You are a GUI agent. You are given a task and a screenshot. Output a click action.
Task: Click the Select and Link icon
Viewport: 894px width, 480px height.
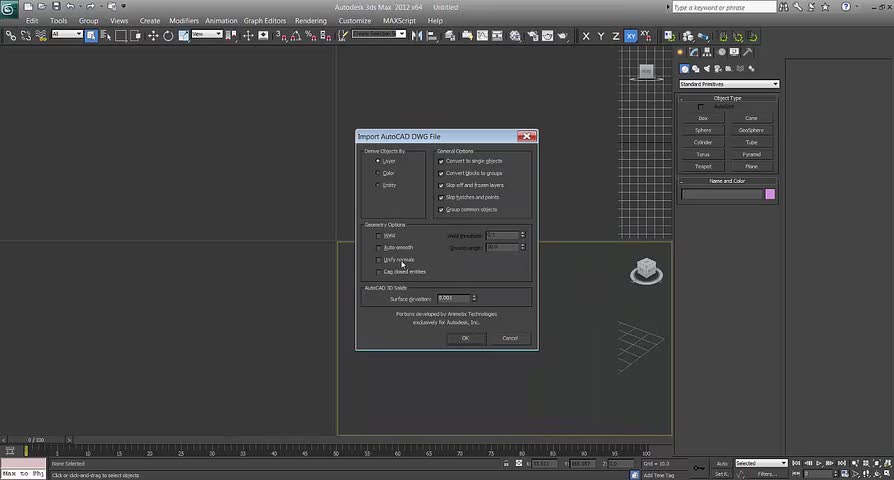pos(10,35)
